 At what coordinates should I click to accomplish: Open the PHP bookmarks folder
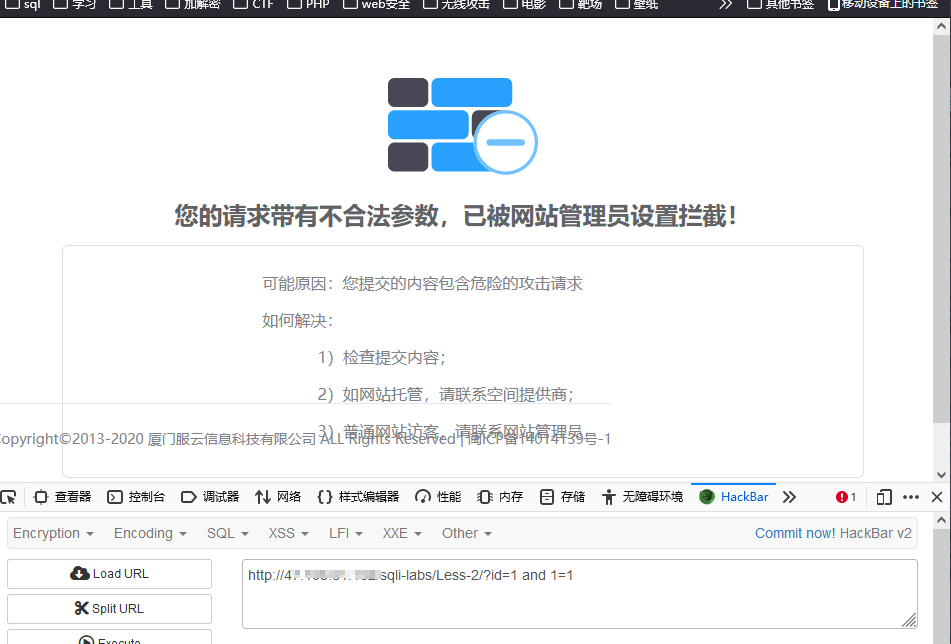(x=308, y=4)
